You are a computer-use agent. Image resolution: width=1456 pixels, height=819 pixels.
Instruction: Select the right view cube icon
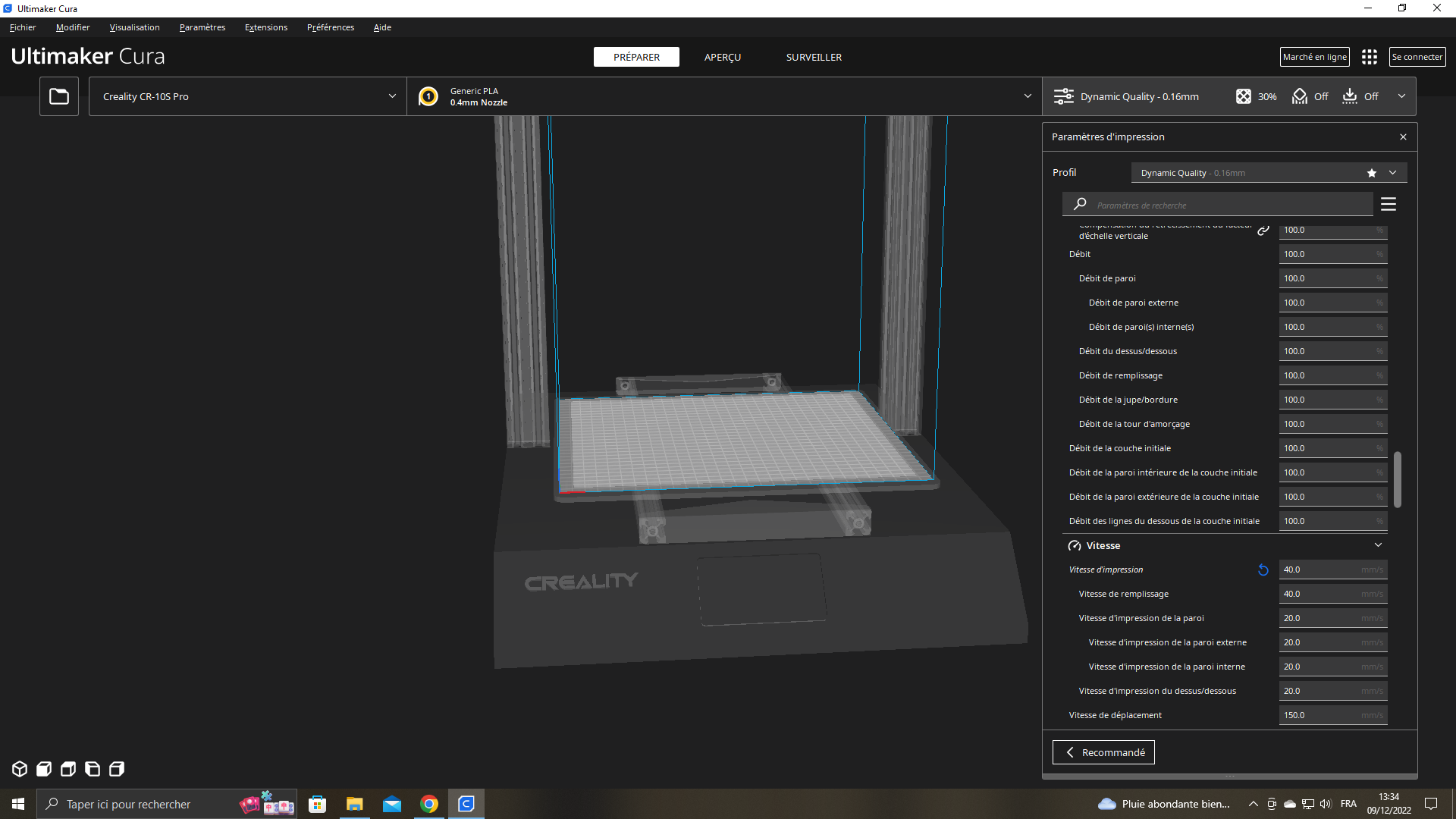[x=117, y=769]
